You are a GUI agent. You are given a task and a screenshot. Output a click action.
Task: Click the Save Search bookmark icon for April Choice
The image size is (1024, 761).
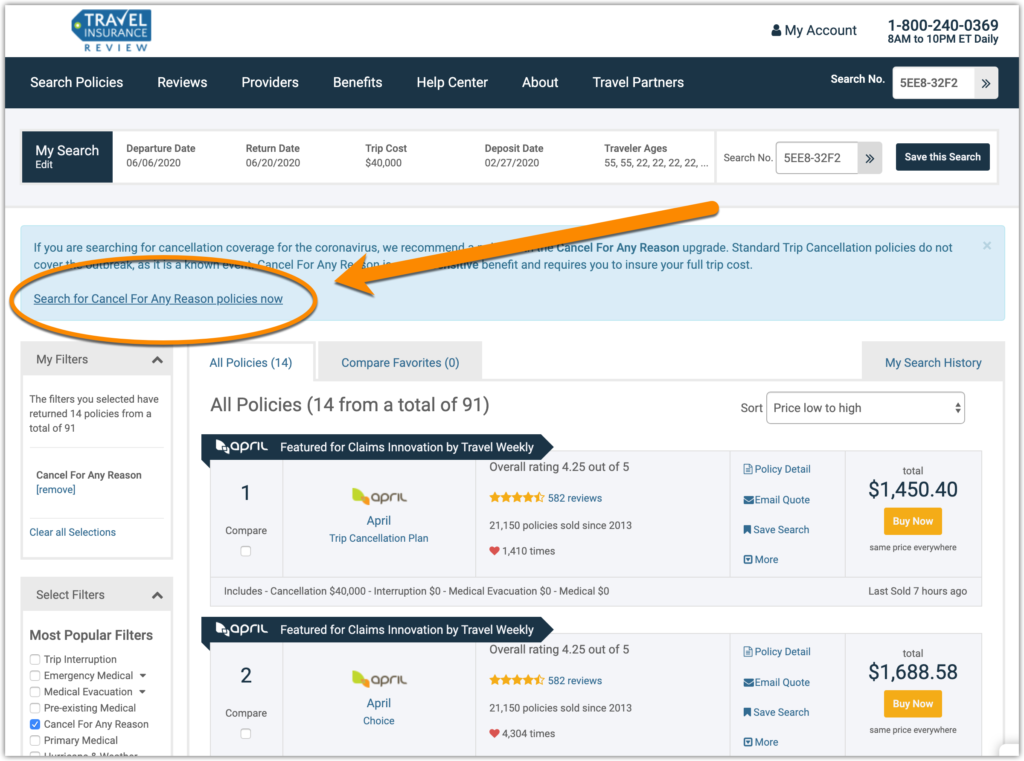[747, 713]
